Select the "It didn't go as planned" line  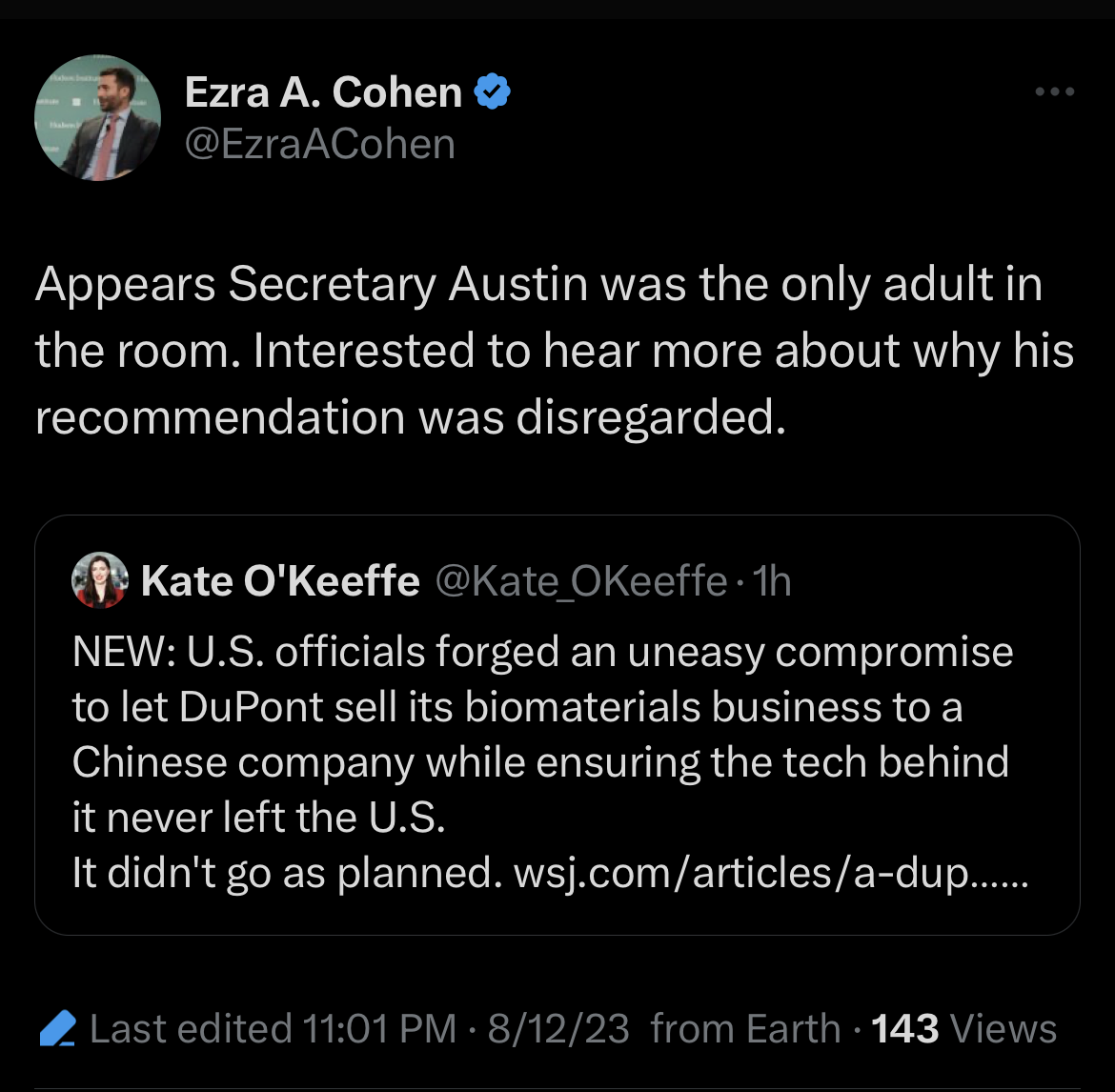[x=287, y=872]
